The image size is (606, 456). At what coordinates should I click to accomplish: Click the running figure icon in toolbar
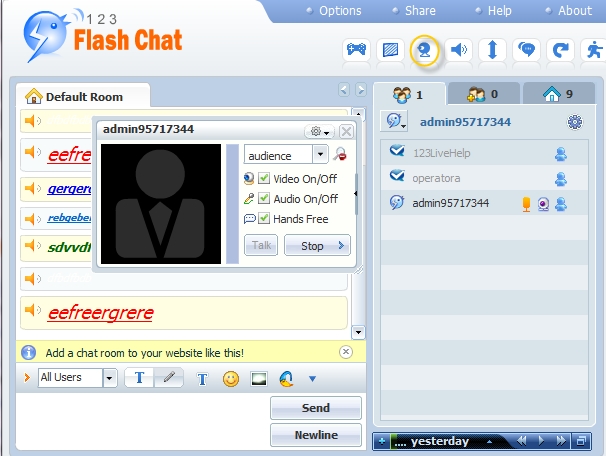tap(594, 49)
